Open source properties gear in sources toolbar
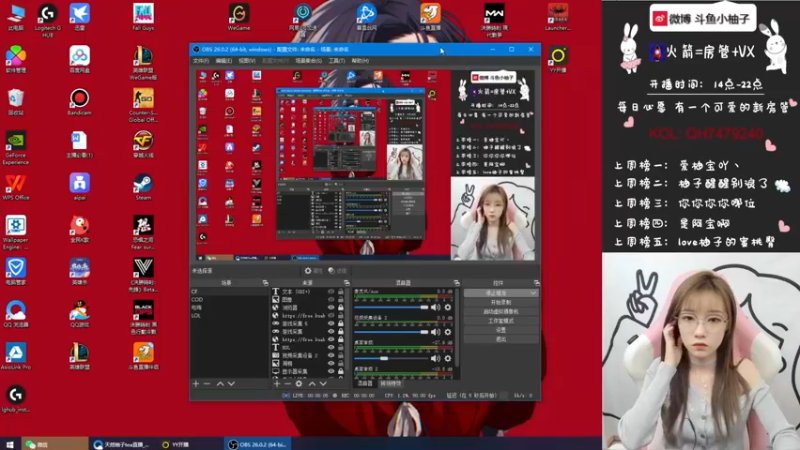This screenshot has width=800, height=450. click(x=299, y=383)
